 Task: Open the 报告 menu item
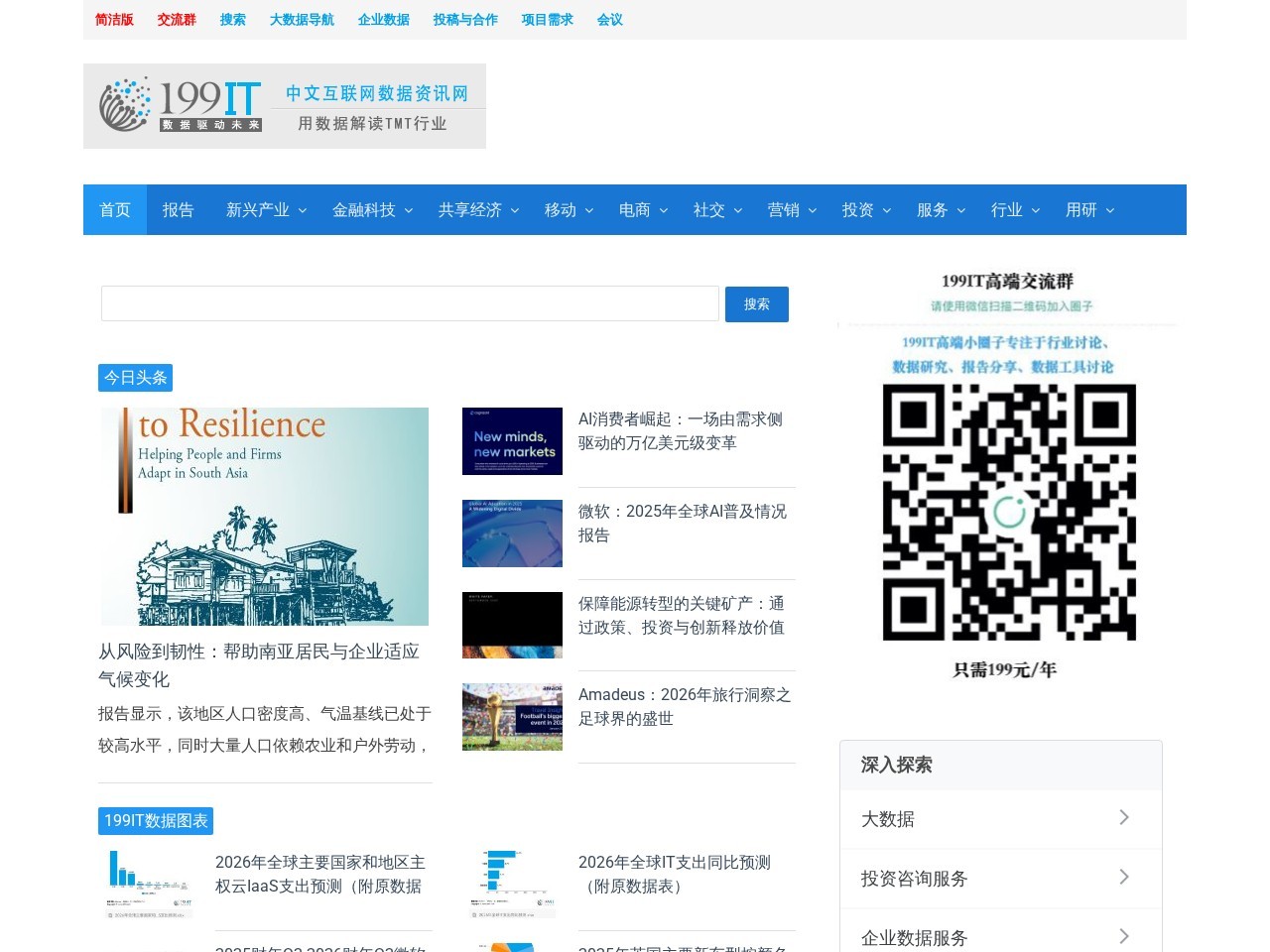[x=178, y=209]
